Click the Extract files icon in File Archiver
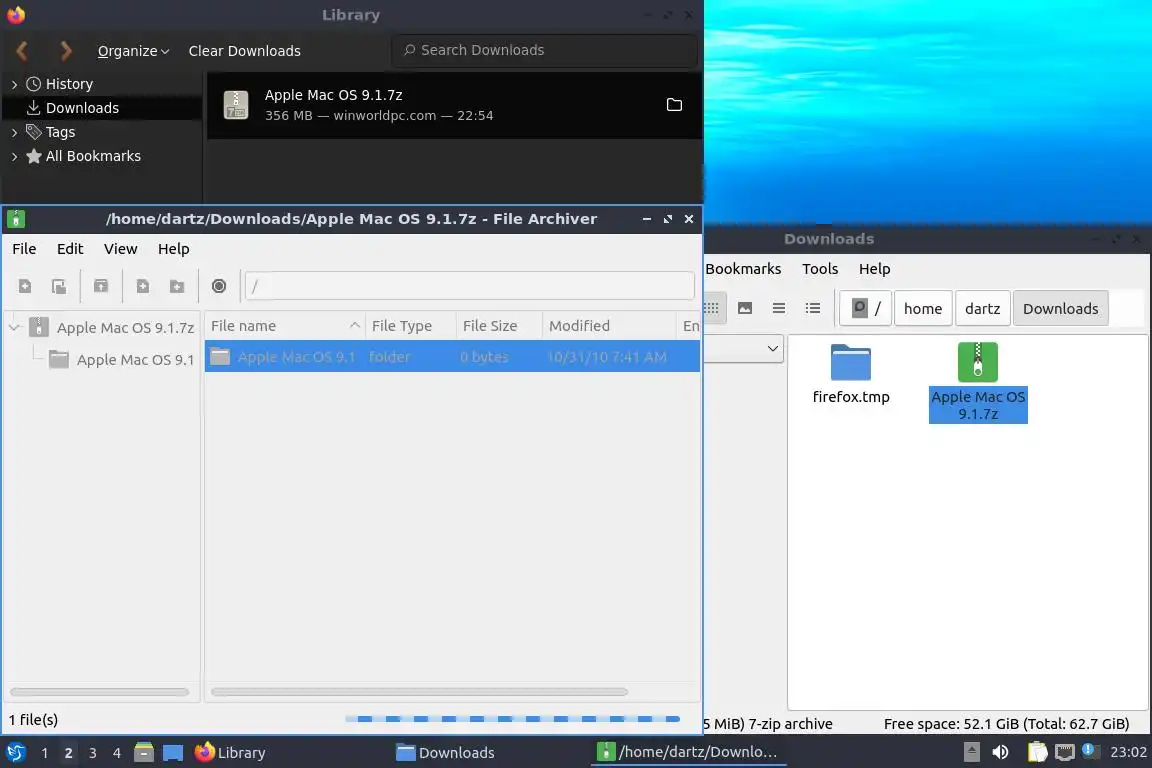The image size is (1152, 768). [x=101, y=287]
